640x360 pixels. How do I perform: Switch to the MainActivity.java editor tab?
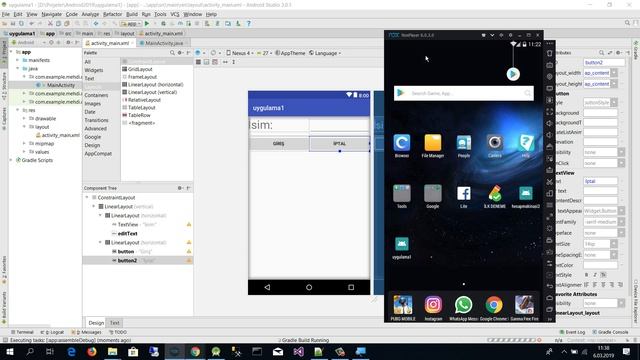(x=163, y=43)
